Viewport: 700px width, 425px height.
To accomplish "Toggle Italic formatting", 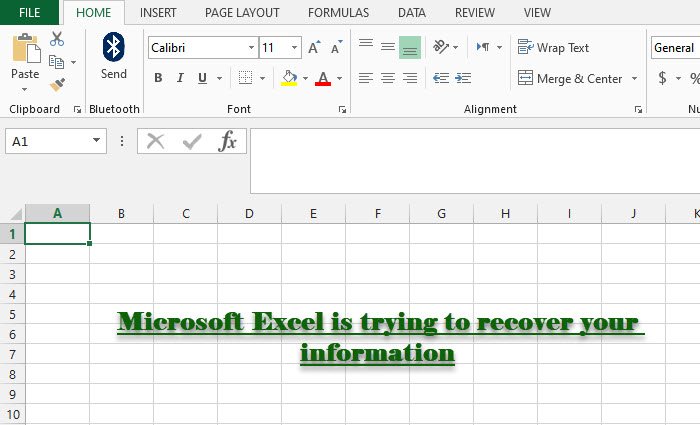I will pyautogui.click(x=180, y=78).
